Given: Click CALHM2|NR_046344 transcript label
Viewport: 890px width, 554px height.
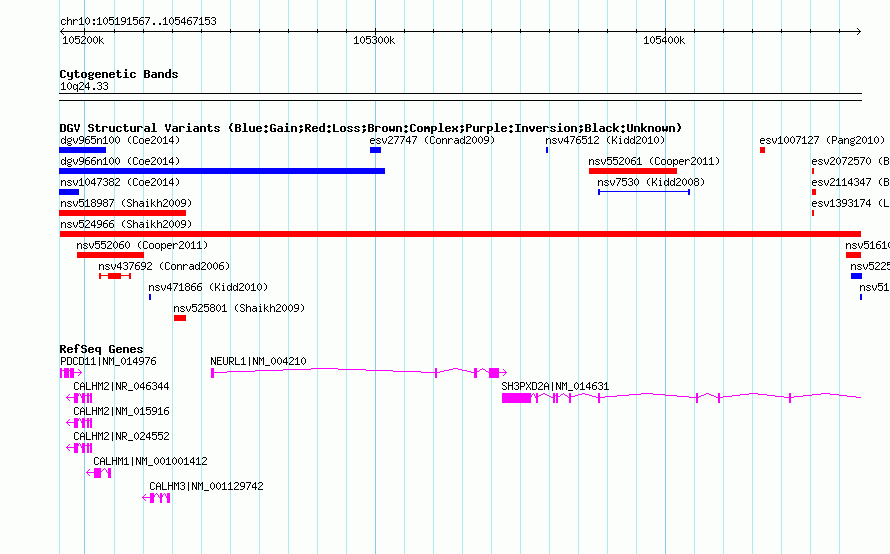Looking at the screenshot, I should pyautogui.click(x=121, y=386).
